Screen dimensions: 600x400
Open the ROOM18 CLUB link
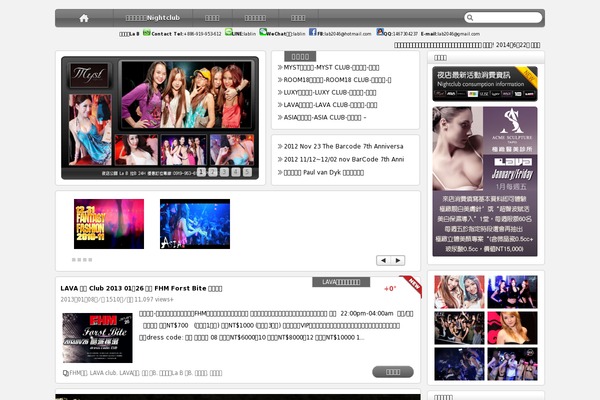(x=337, y=80)
